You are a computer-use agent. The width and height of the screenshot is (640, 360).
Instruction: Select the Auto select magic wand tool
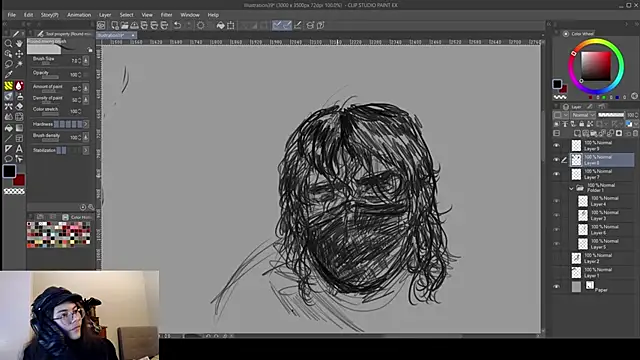[19, 64]
